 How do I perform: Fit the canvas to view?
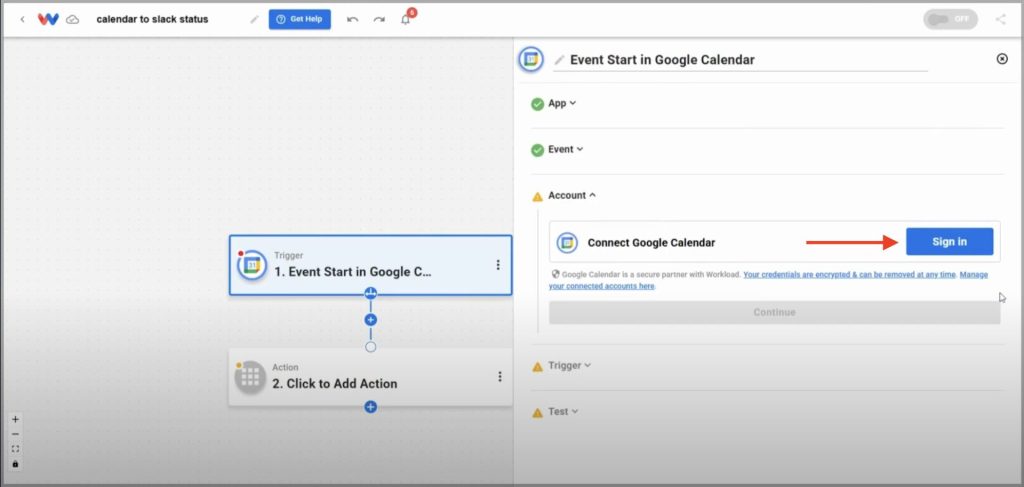(16, 449)
